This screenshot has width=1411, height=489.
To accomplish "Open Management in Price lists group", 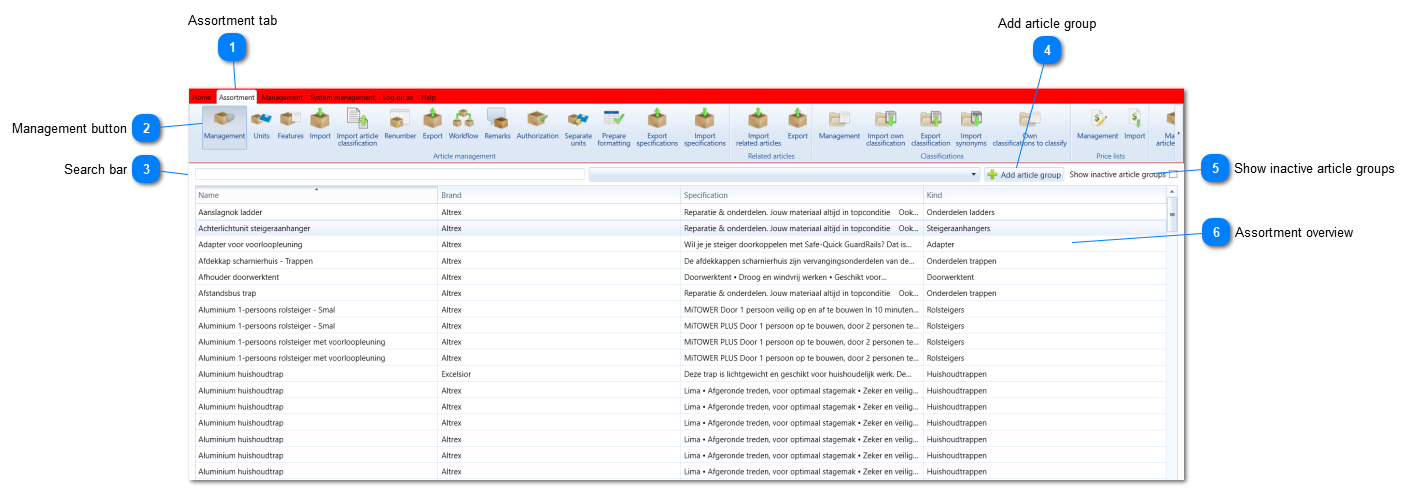I will click(x=1097, y=124).
